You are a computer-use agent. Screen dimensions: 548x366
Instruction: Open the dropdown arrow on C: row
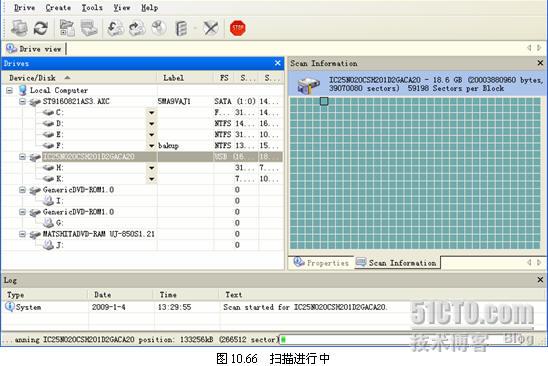click(x=151, y=113)
